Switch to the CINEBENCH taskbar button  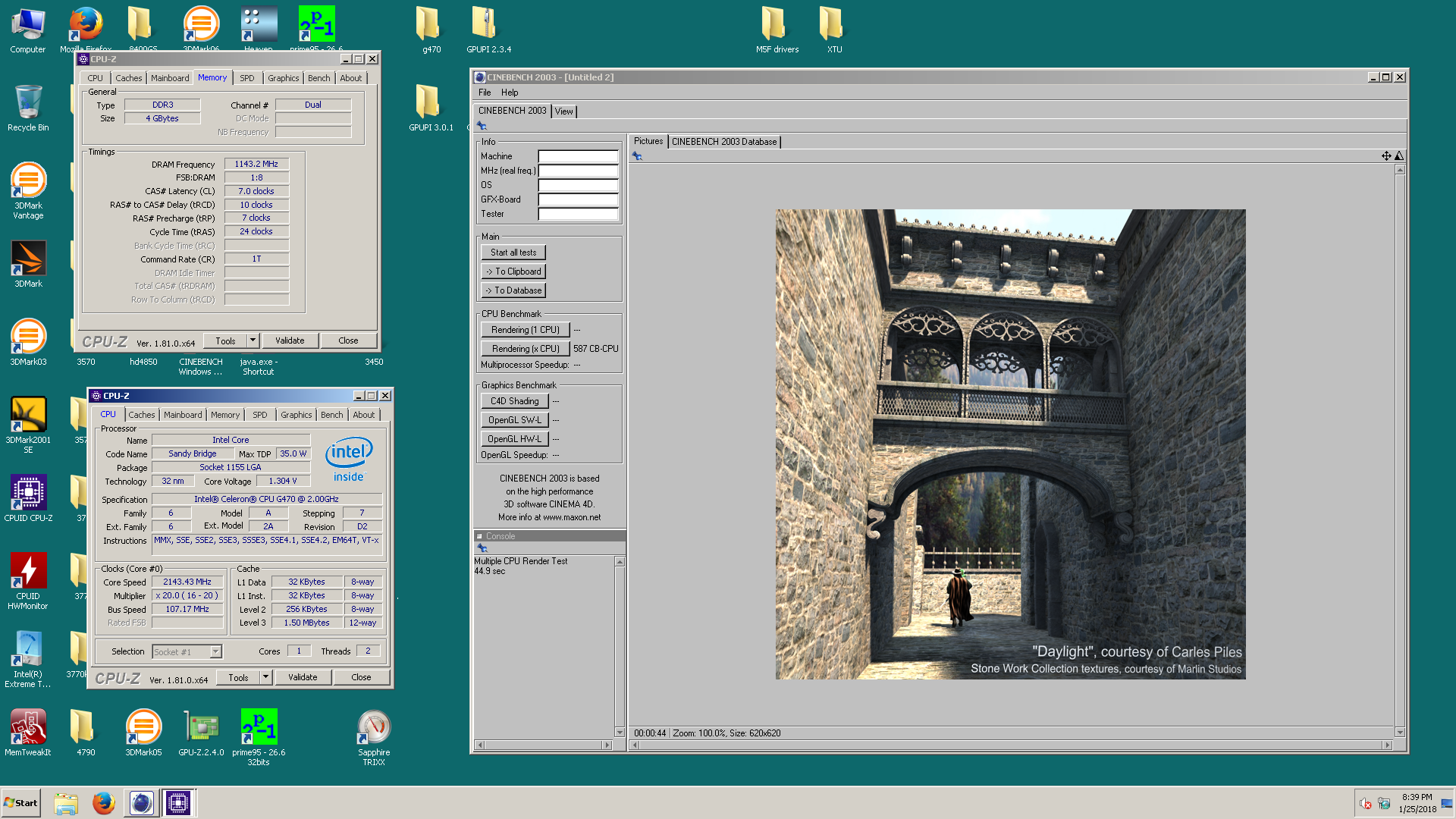[x=141, y=803]
